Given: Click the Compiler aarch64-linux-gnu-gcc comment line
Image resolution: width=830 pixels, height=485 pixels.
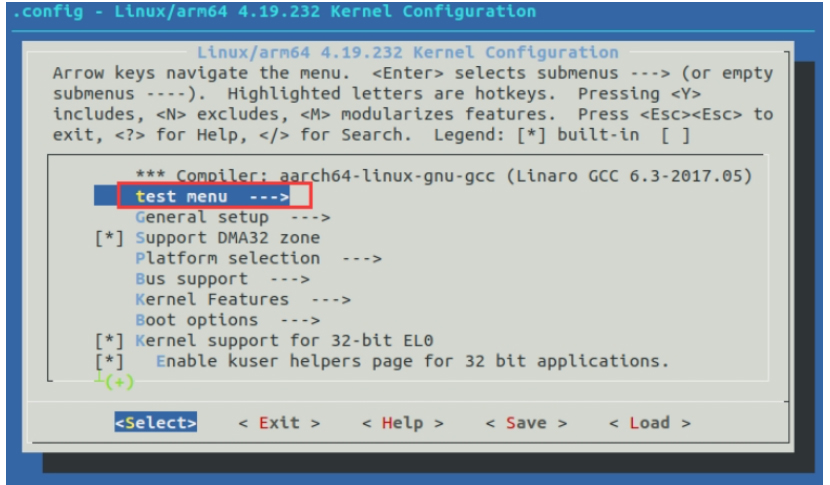Looking at the screenshot, I should pyautogui.click(x=444, y=176).
